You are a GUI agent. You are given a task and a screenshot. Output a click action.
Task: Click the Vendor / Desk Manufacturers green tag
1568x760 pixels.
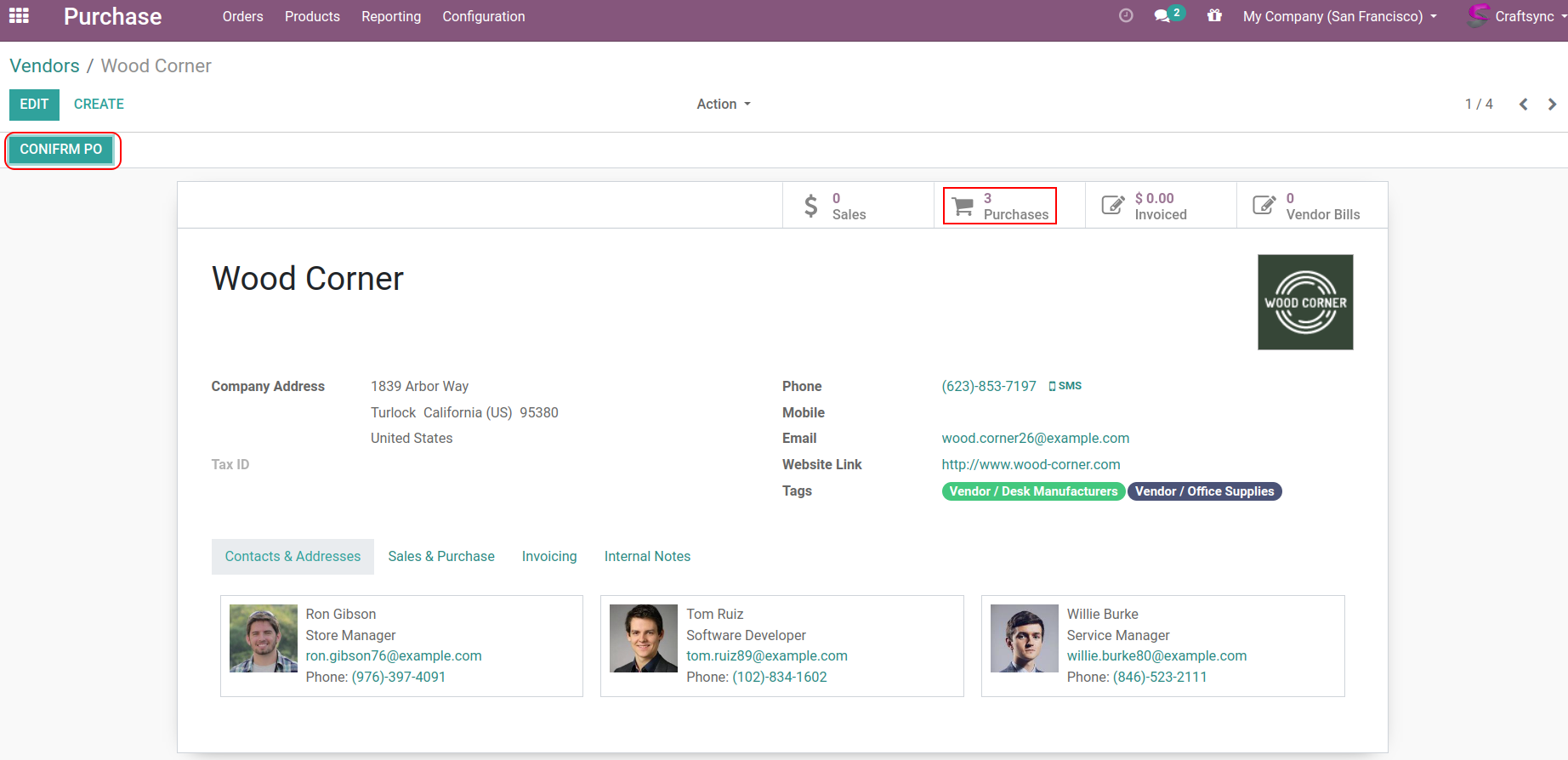(x=1033, y=491)
